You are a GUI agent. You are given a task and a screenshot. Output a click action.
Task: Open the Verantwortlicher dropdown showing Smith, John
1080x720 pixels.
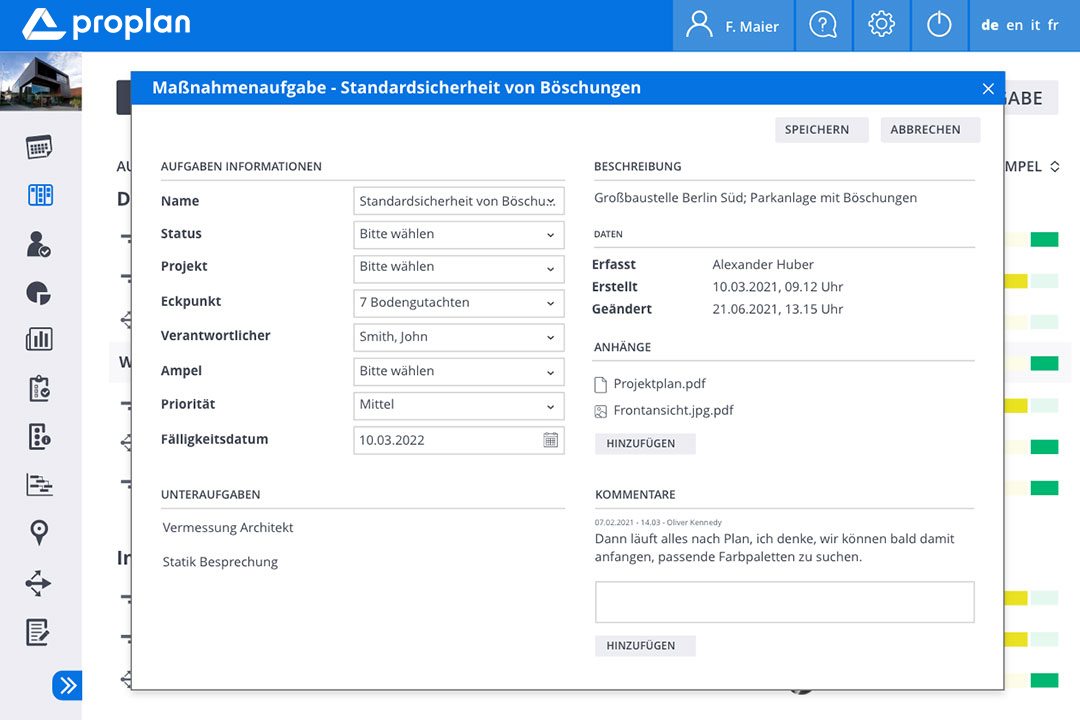pyautogui.click(x=458, y=337)
